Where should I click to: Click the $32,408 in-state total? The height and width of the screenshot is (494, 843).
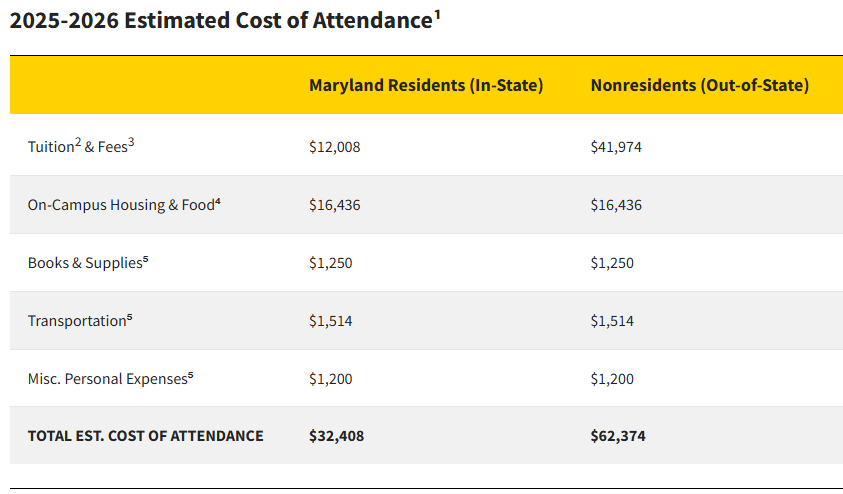pos(335,436)
